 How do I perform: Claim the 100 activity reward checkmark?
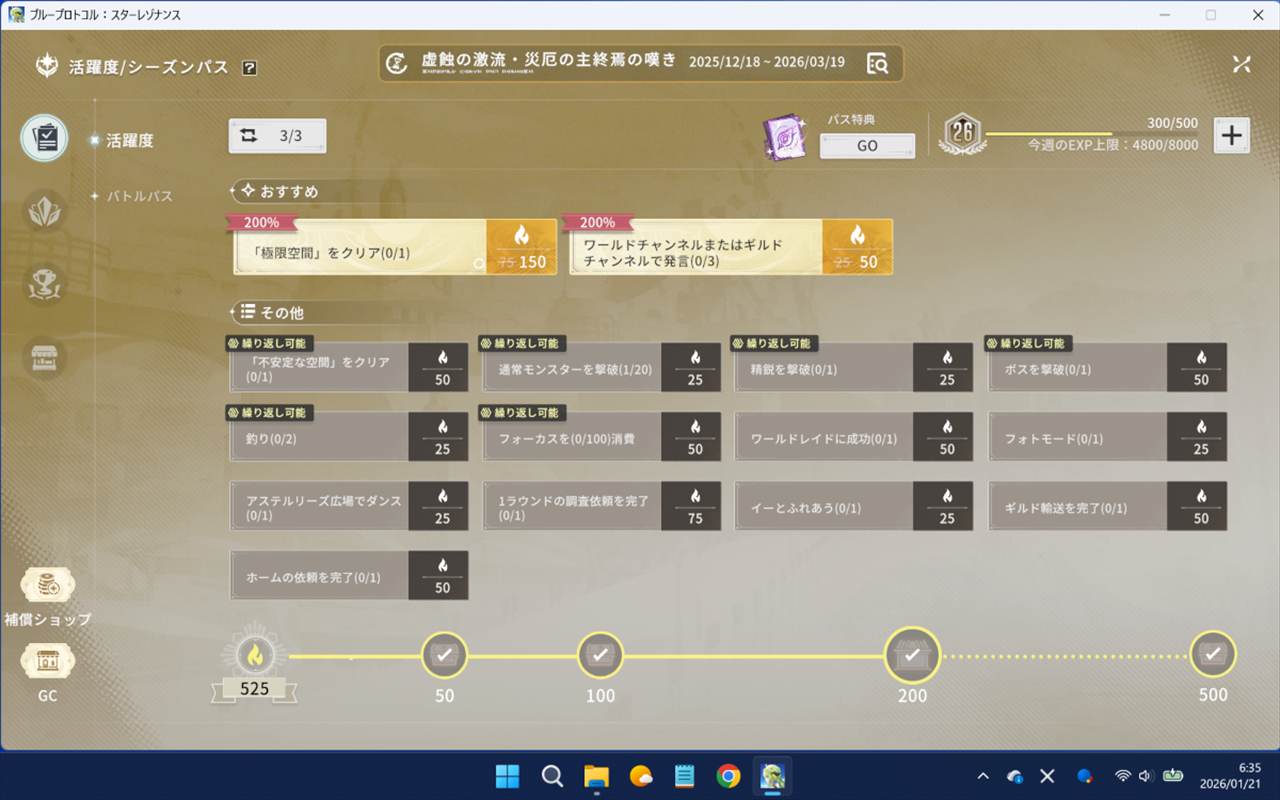point(600,656)
